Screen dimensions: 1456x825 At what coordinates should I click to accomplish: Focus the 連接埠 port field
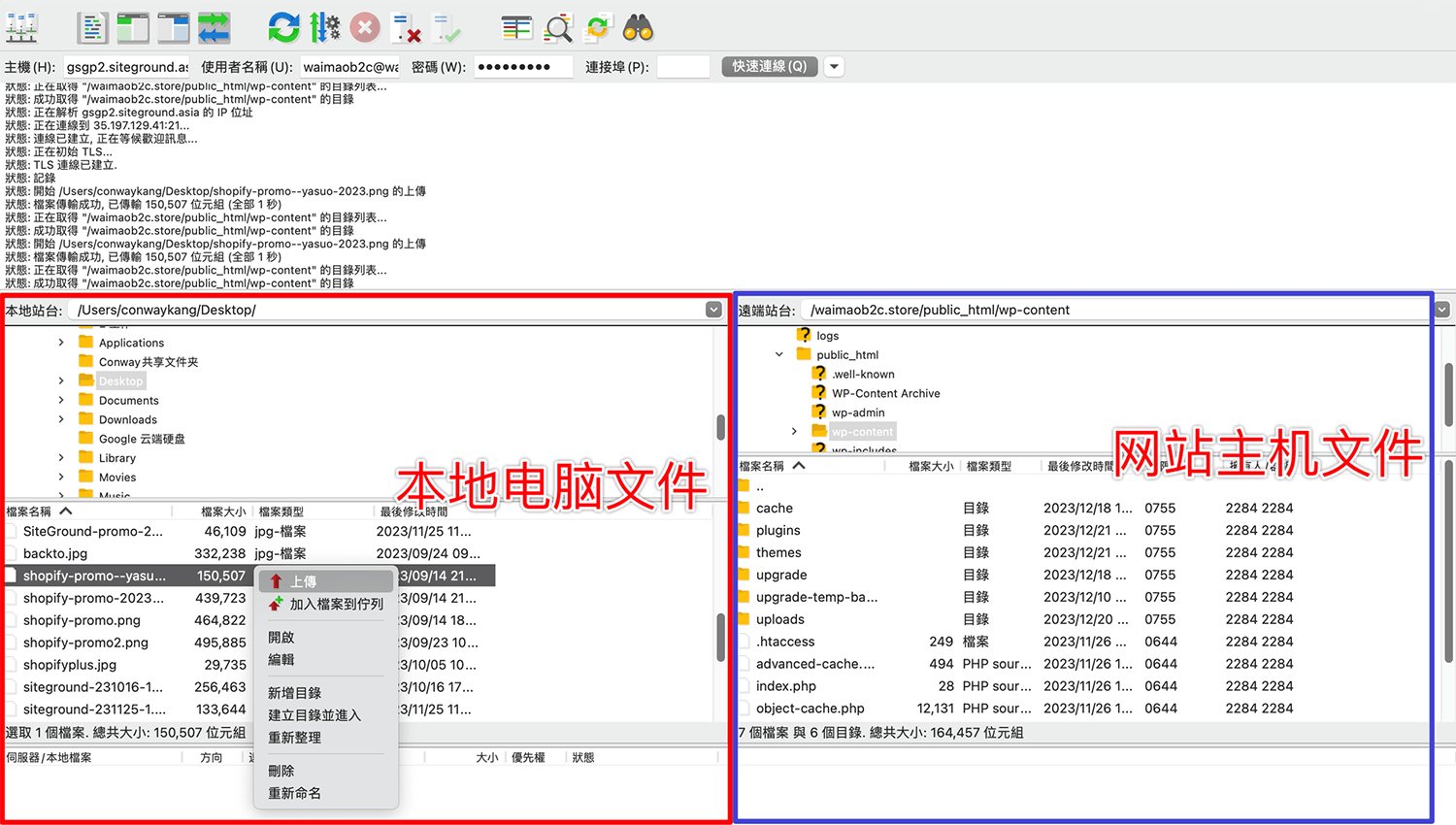coord(683,67)
